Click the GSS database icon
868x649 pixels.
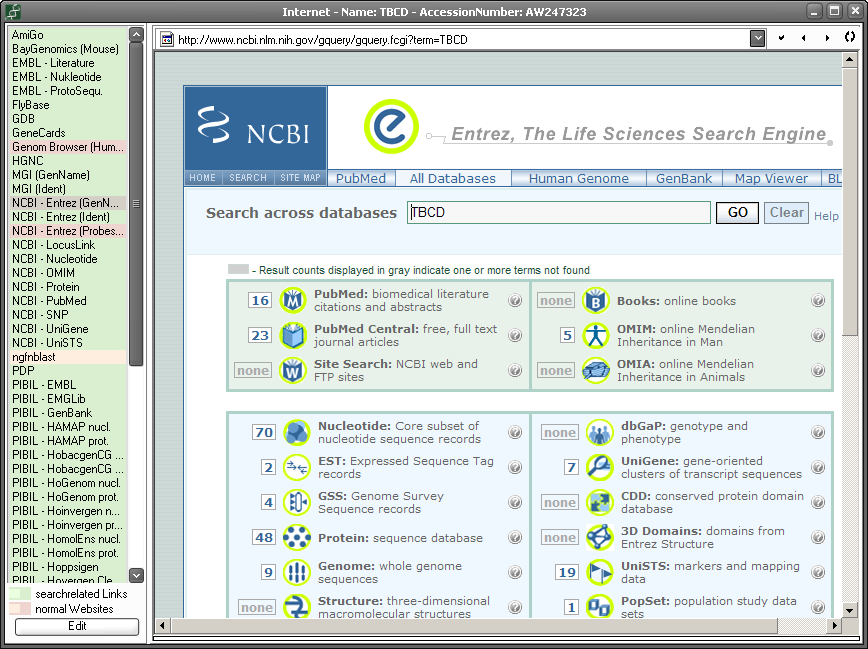(x=297, y=502)
